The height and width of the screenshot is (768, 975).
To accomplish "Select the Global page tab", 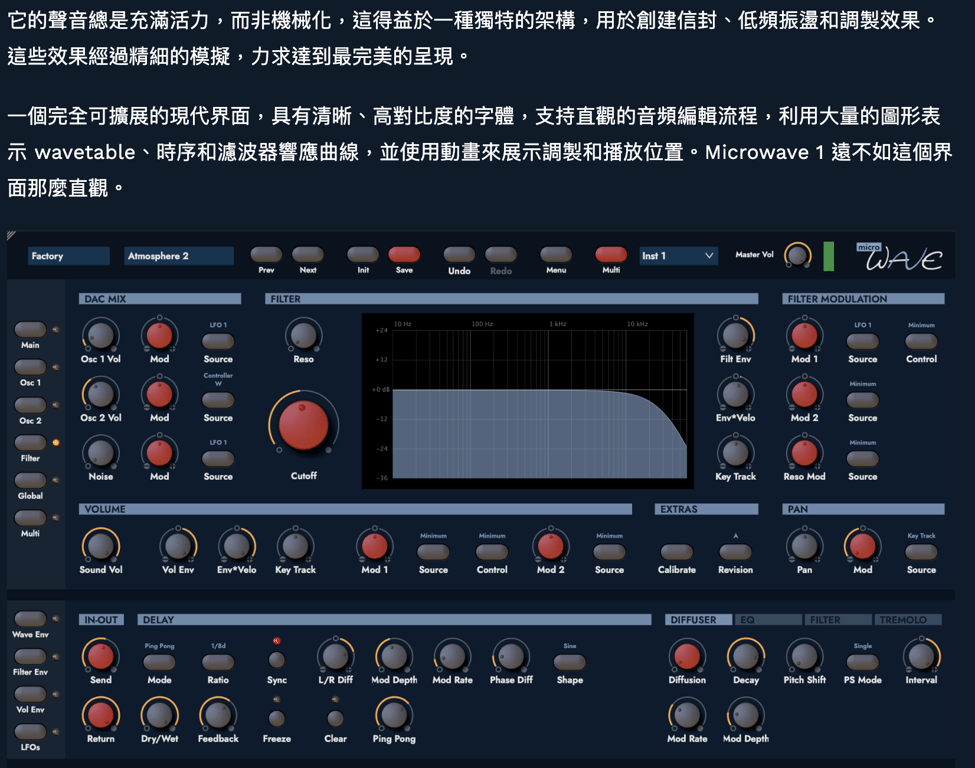I will pos(30,480).
